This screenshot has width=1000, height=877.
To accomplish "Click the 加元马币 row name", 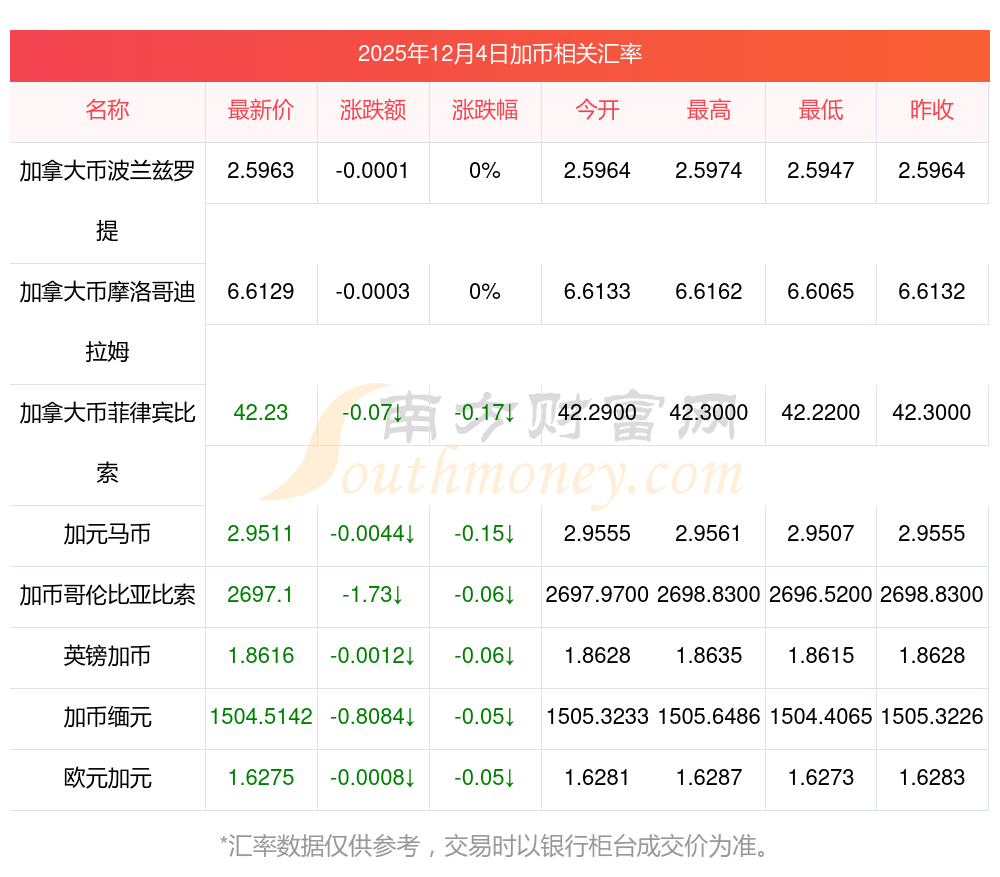I will pyautogui.click(x=107, y=534).
